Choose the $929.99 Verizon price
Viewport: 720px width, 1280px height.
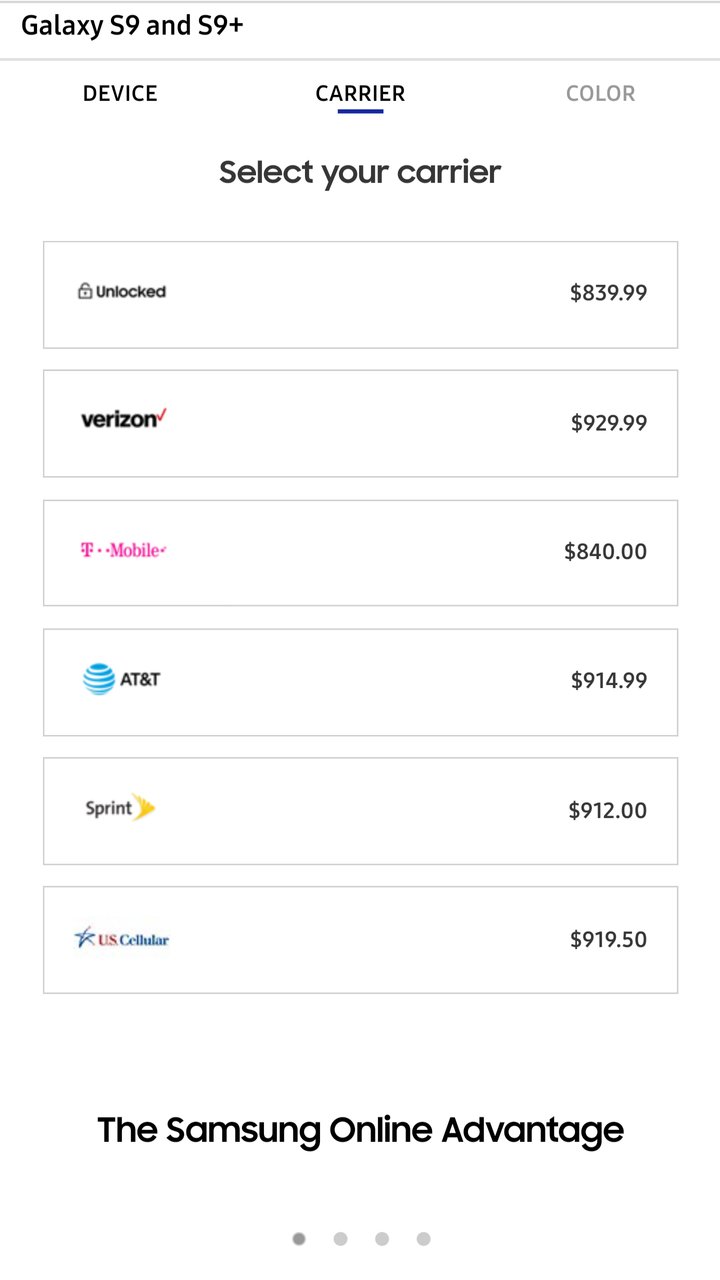pyautogui.click(x=609, y=423)
